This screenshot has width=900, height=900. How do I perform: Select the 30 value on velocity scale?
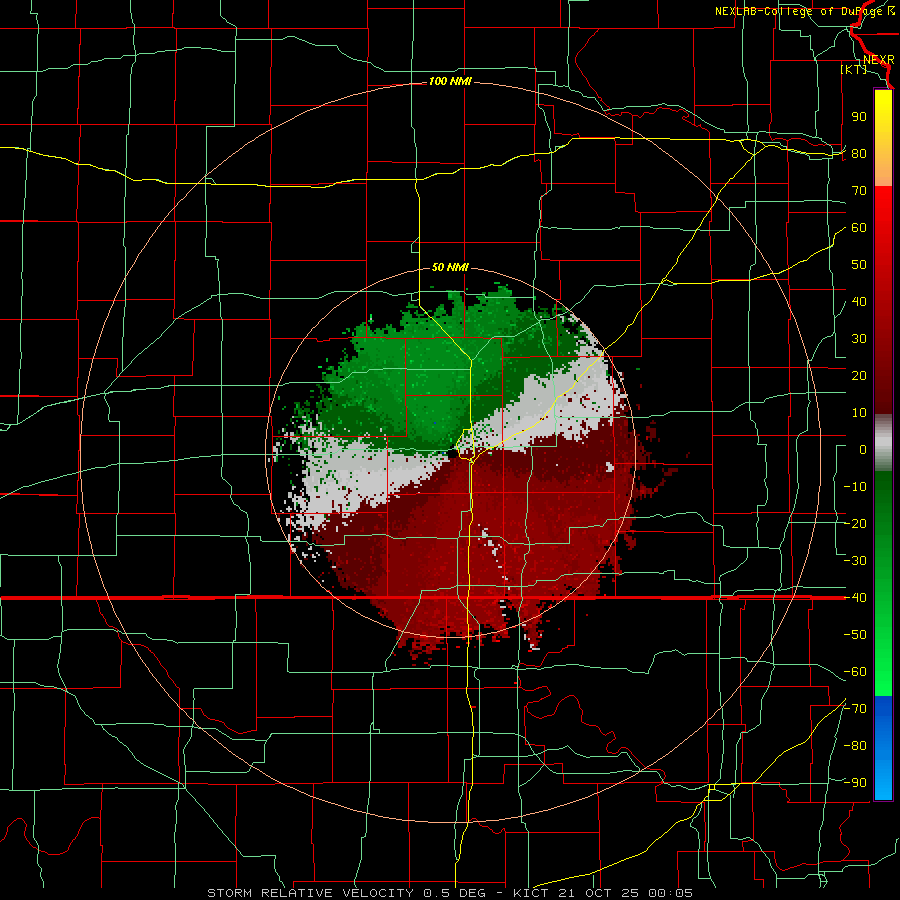coord(859,339)
